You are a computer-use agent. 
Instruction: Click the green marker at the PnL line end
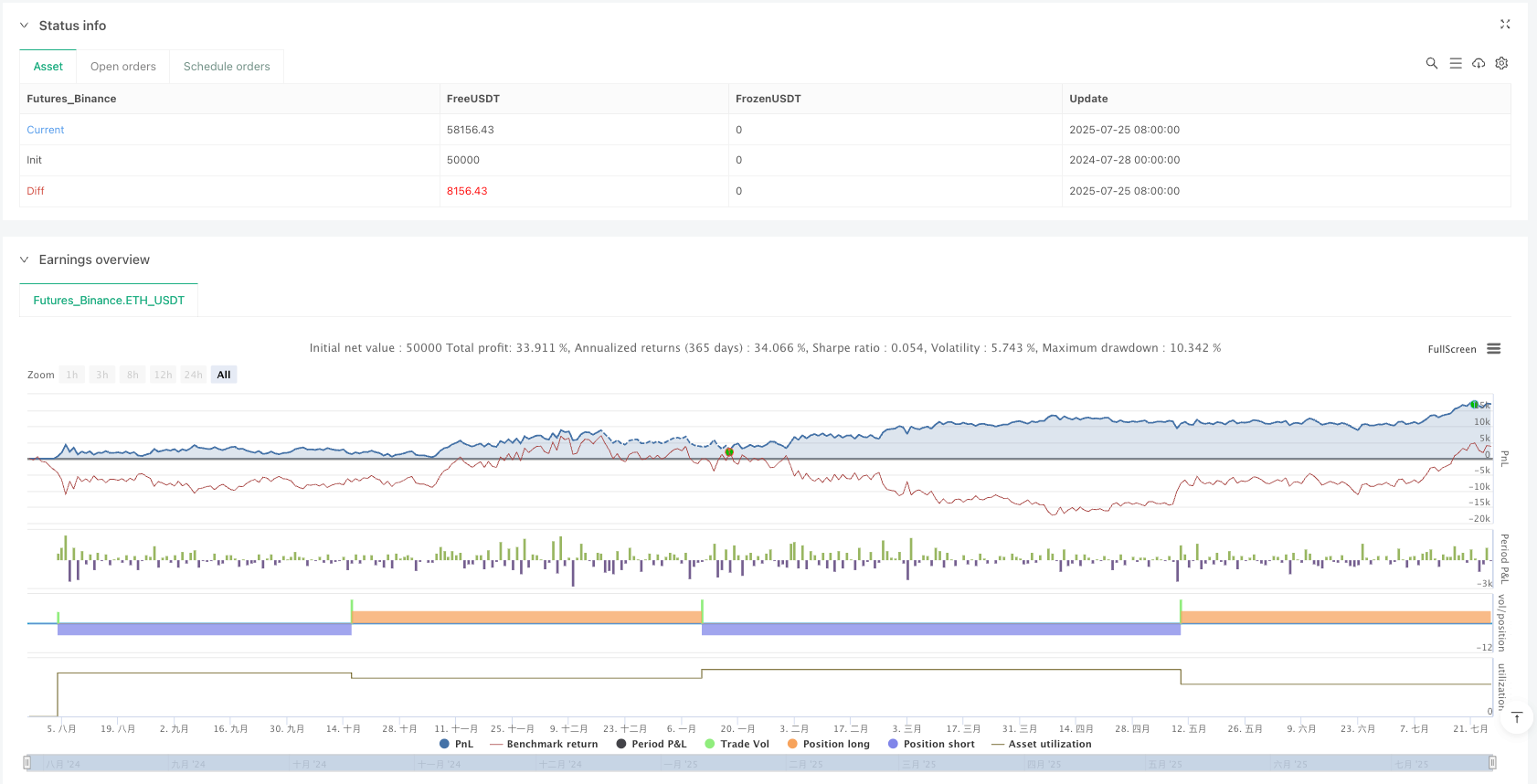[x=1474, y=404]
